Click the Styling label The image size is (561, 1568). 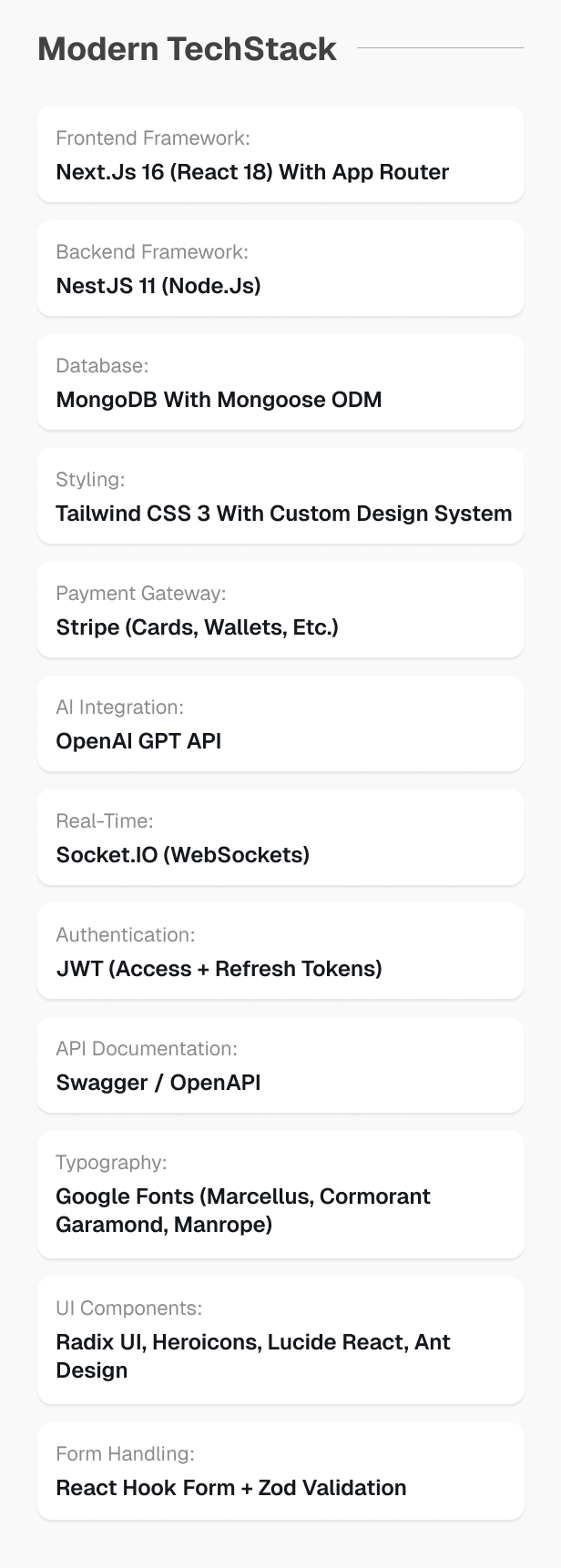(90, 480)
